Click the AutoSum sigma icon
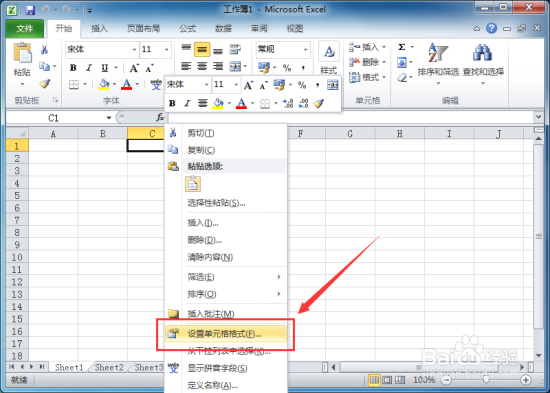 tap(402, 47)
